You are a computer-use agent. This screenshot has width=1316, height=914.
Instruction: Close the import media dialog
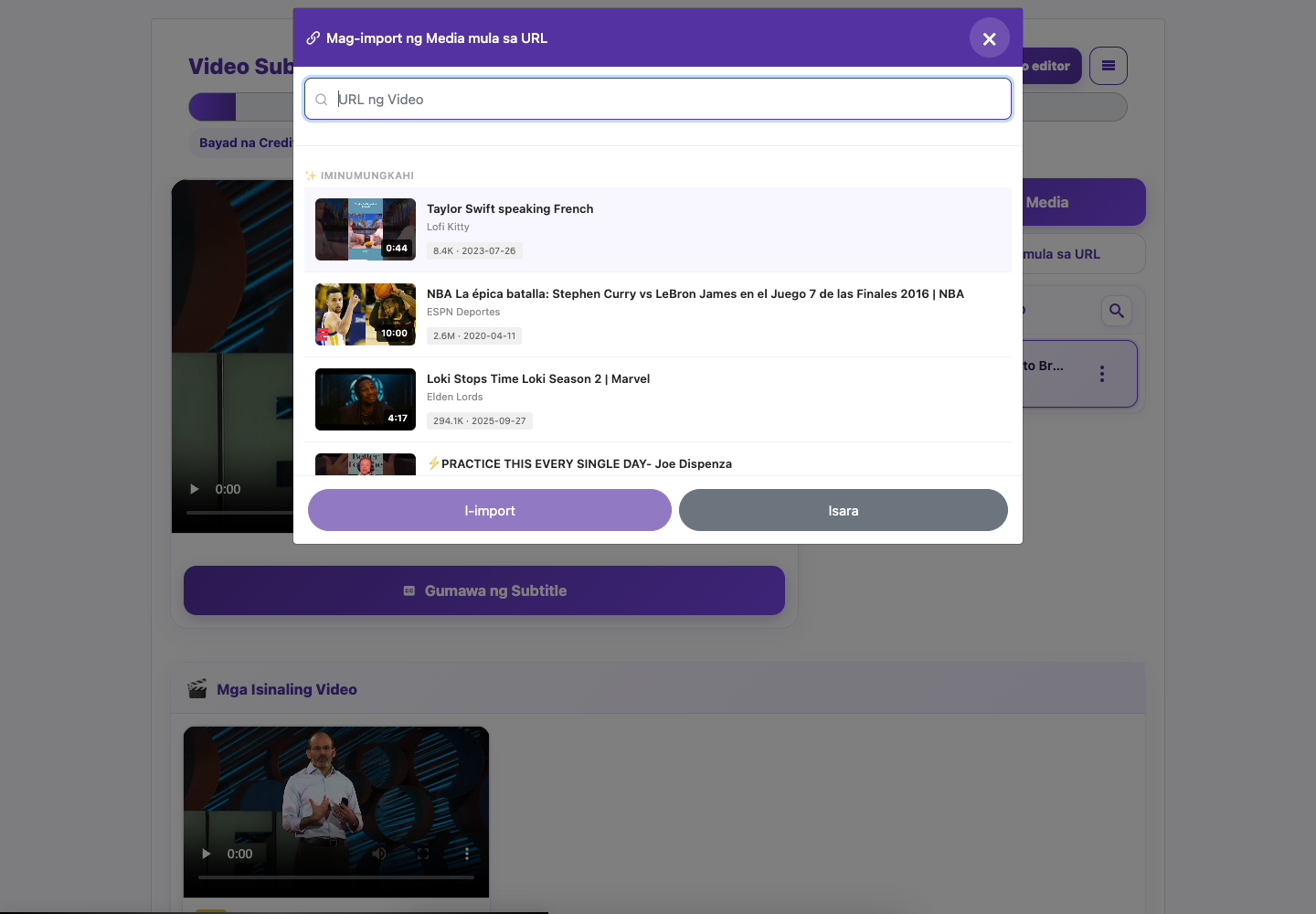[x=989, y=38]
